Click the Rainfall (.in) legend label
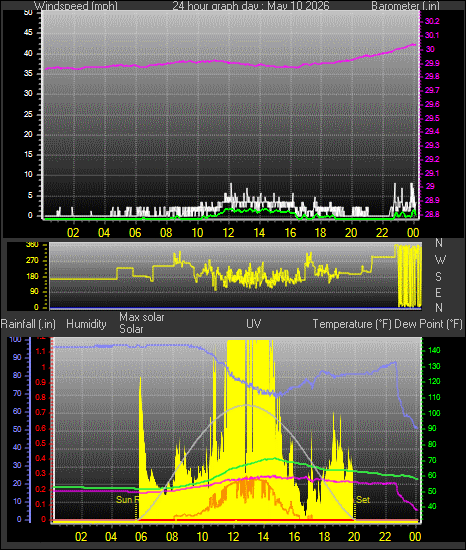Screen dimensions: 466x550 tap(28, 324)
